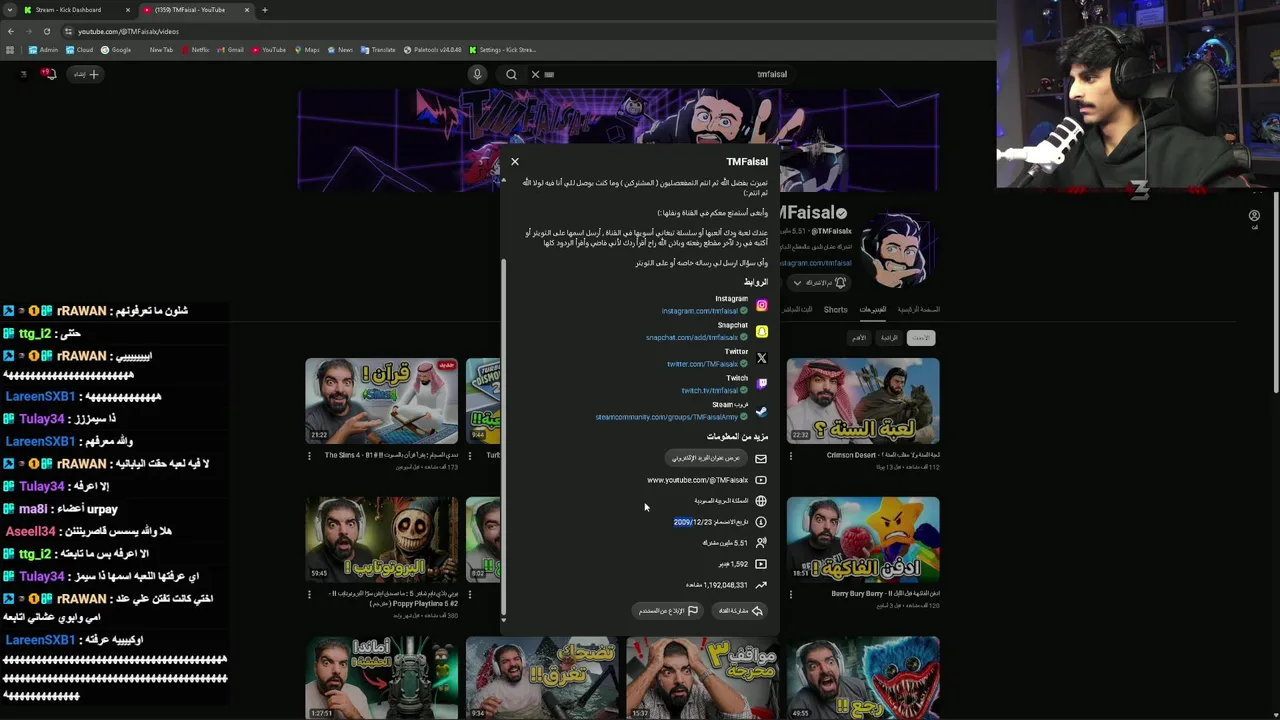Clear the YouTube search box text

[535, 74]
